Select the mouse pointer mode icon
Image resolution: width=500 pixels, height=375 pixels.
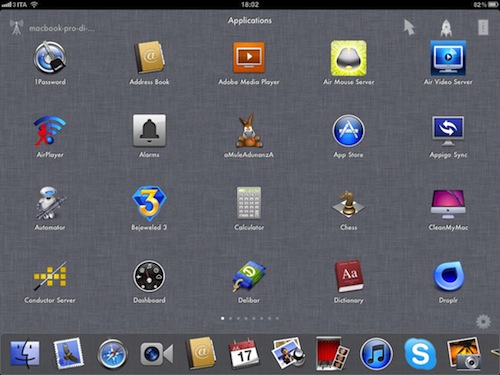(x=409, y=27)
